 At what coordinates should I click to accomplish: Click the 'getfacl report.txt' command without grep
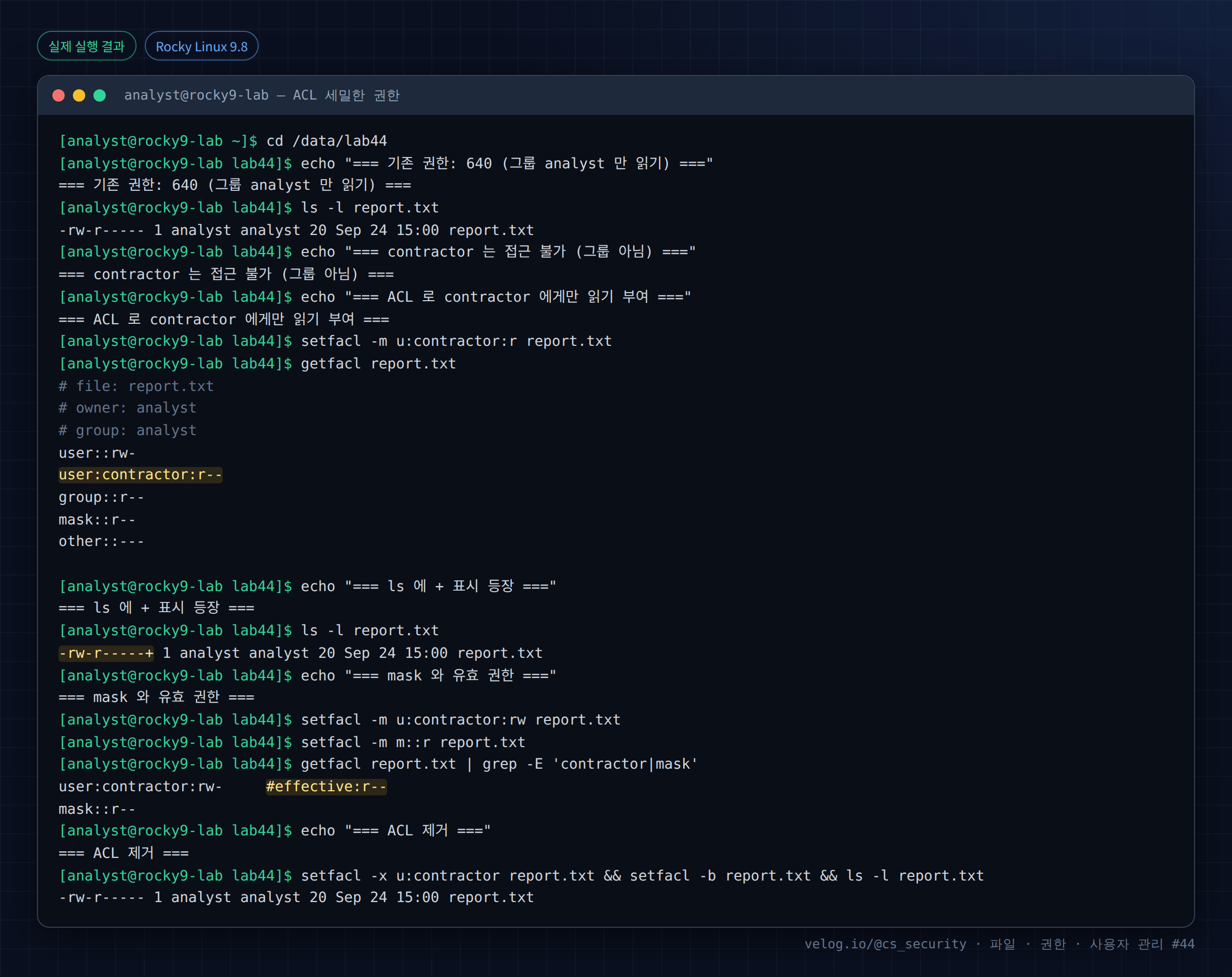(x=378, y=363)
